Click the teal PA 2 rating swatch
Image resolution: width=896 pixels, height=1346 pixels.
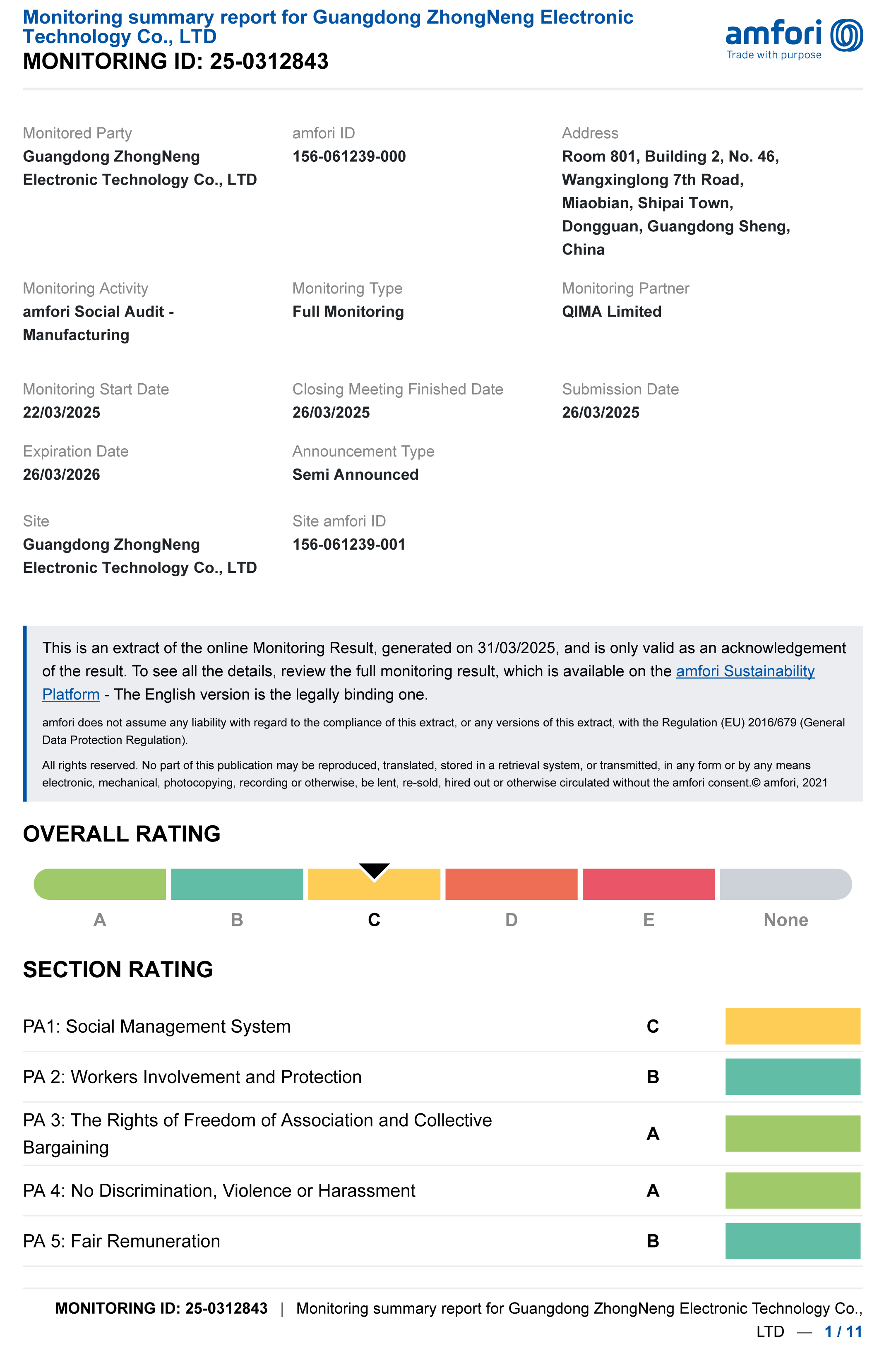point(792,1076)
